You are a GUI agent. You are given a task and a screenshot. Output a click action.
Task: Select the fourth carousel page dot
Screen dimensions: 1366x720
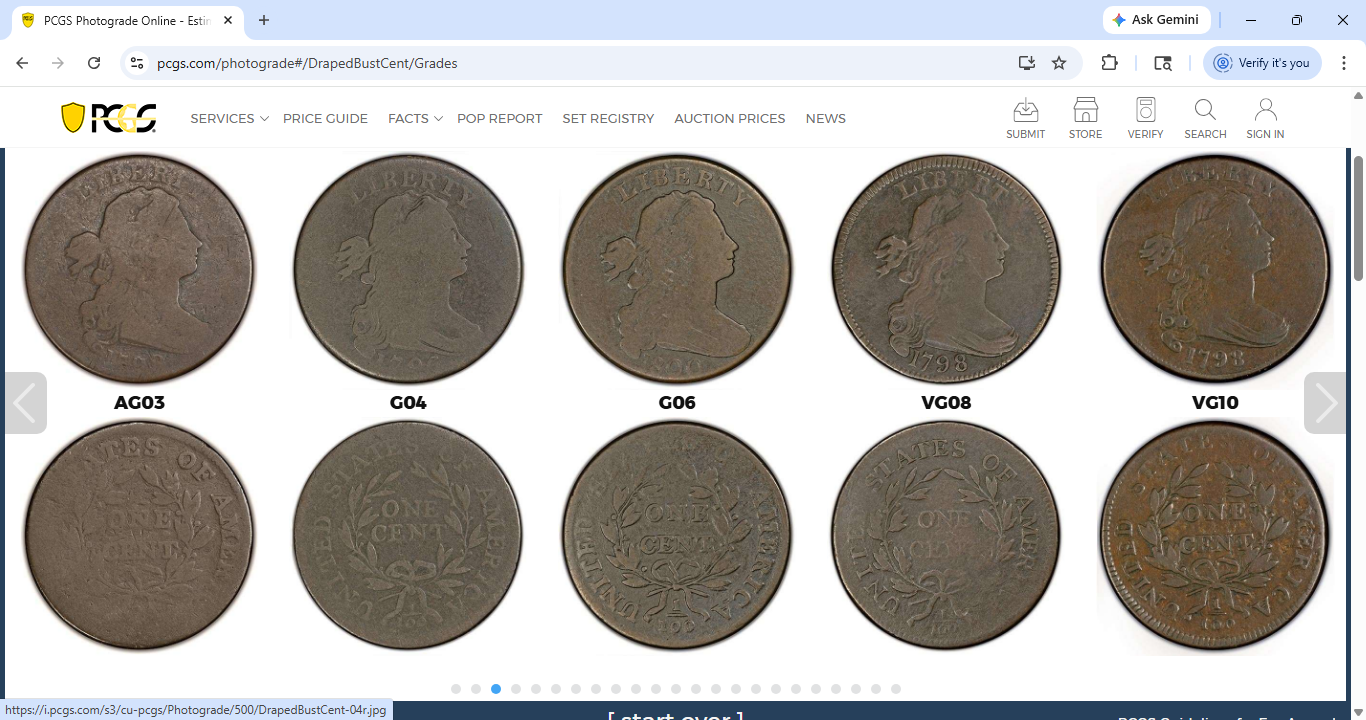coord(516,689)
